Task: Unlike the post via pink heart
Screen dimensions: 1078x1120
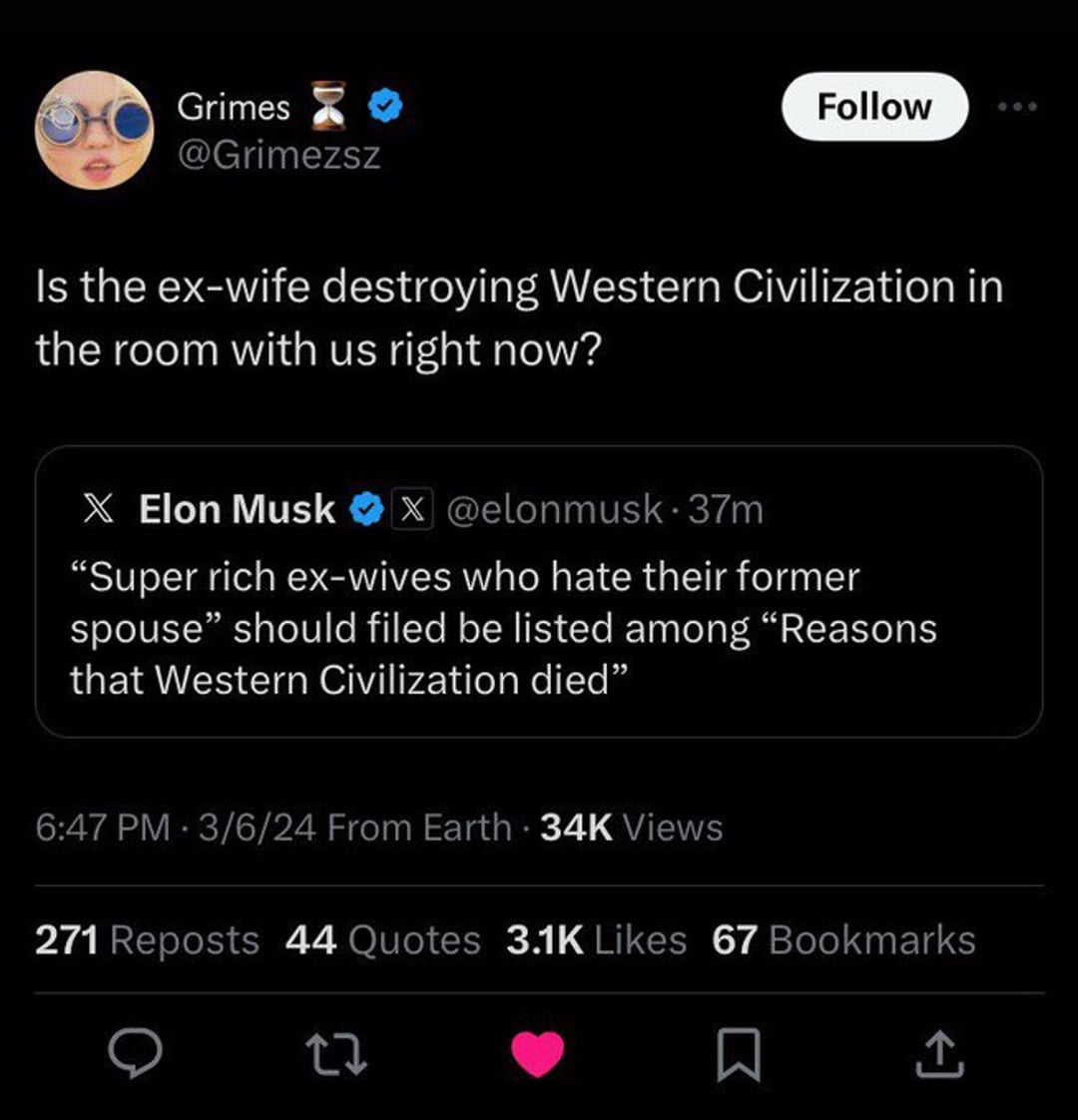Action: click(538, 1055)
